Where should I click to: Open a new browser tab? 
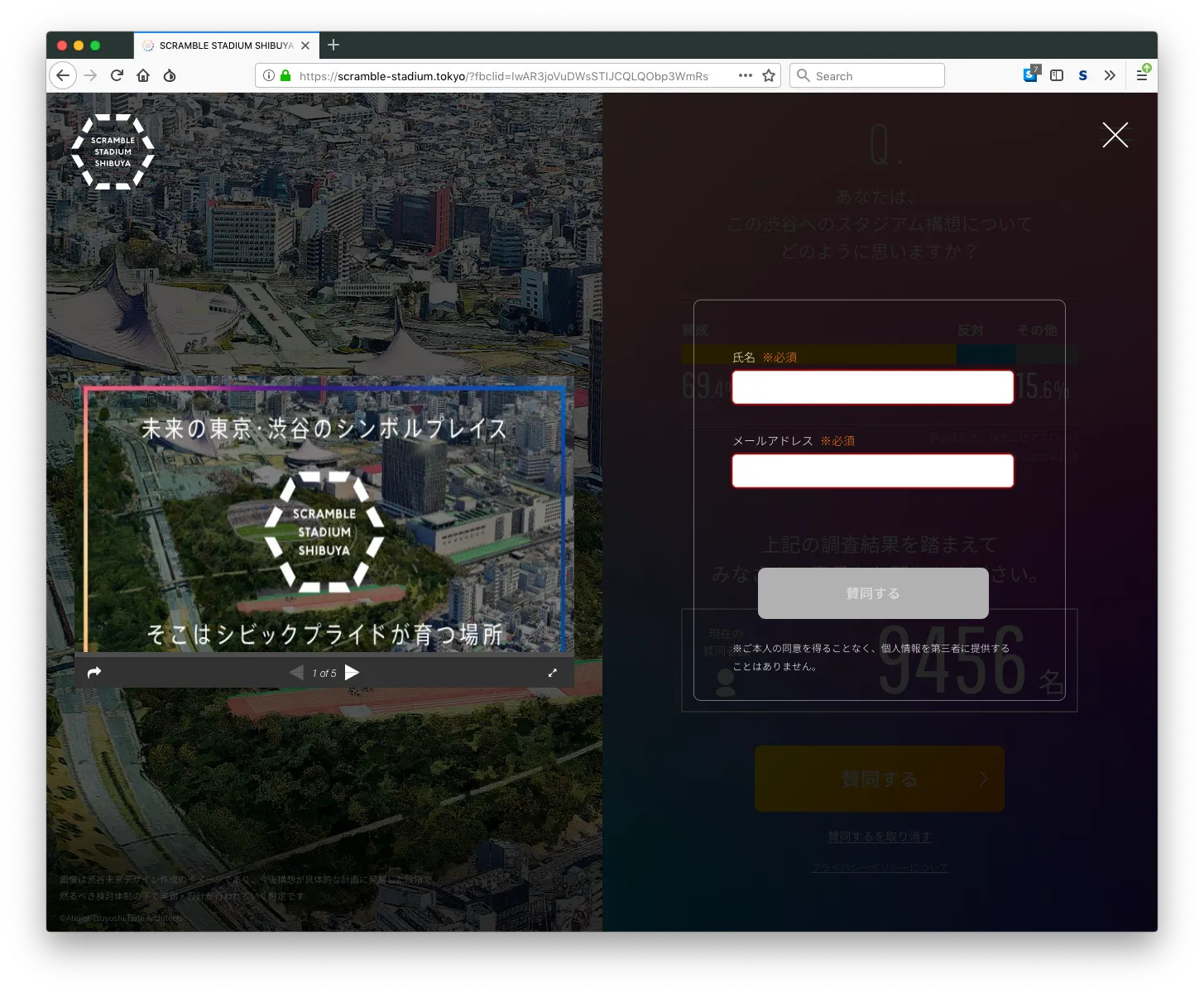click(x=333, y=45)
